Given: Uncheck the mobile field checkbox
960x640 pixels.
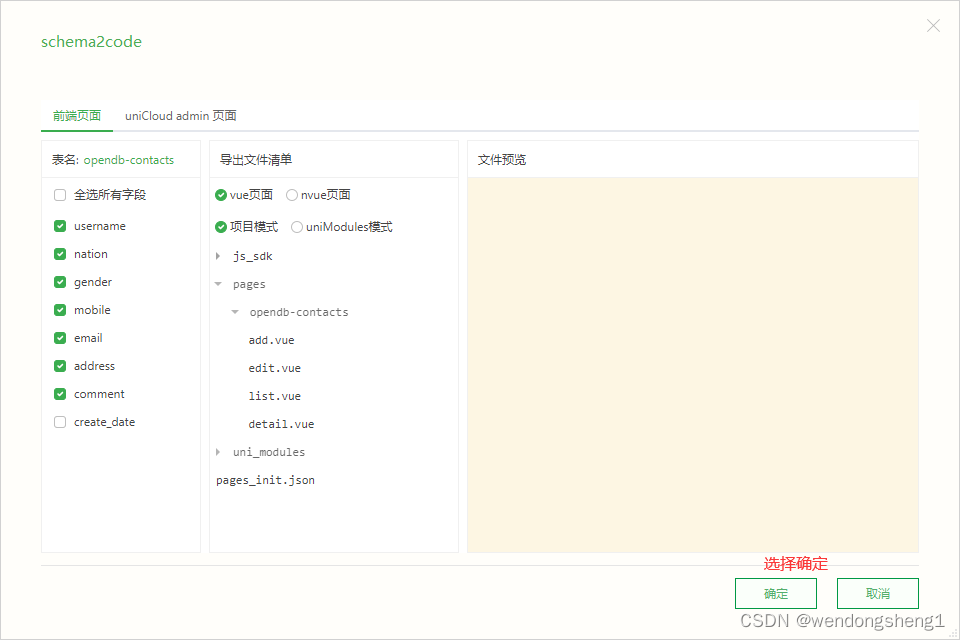Looking at the screenshot, I should click(x=60, y=310).
